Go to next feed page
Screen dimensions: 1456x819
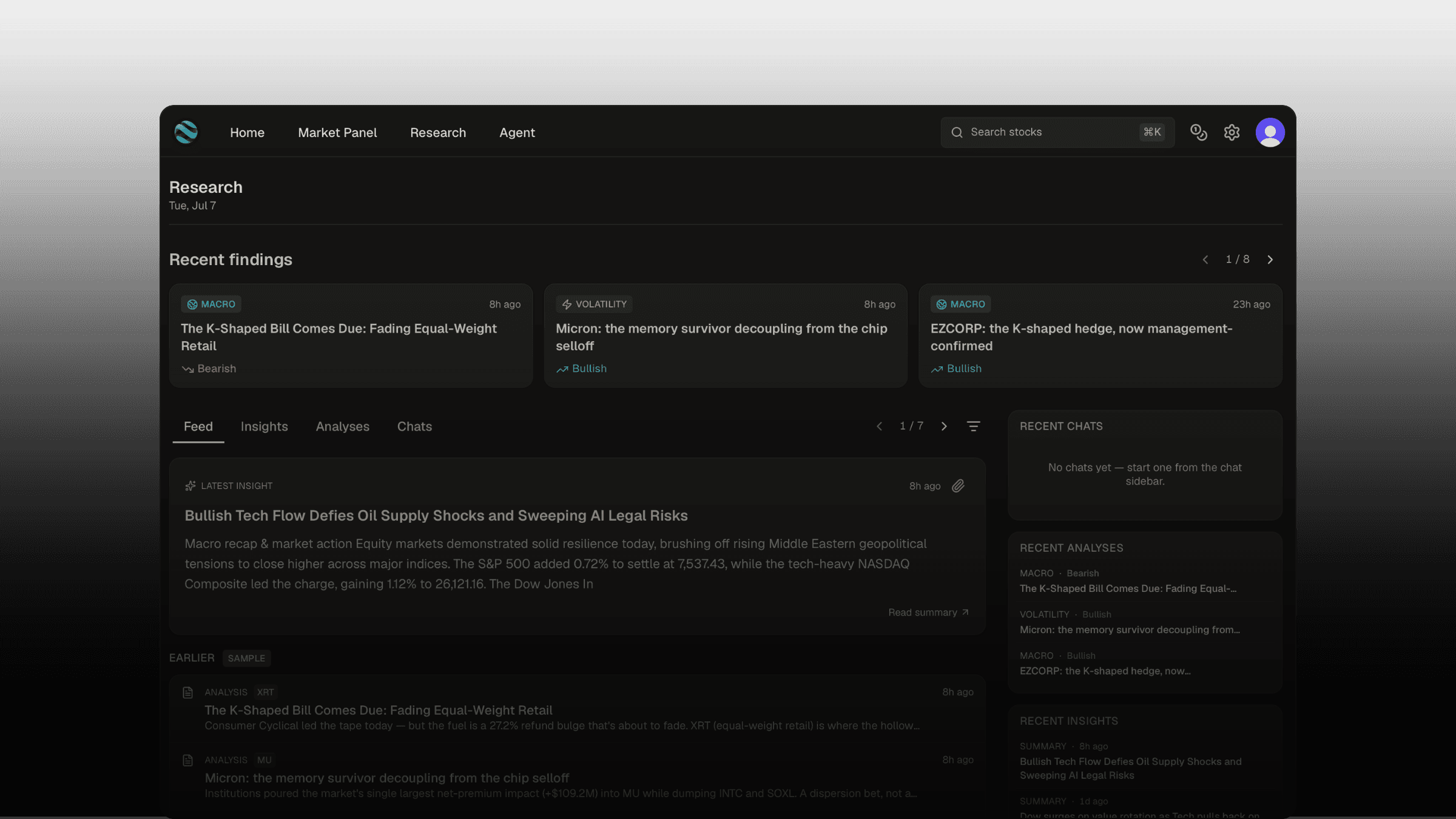click(944, 426)
